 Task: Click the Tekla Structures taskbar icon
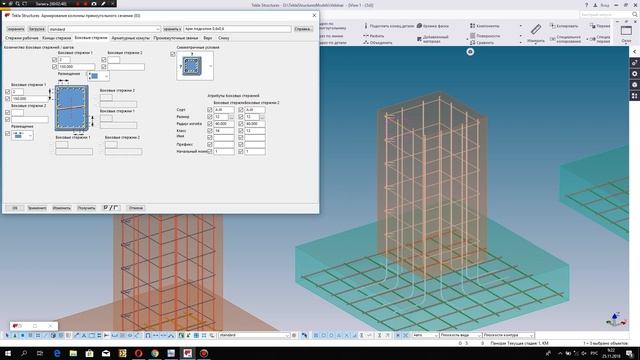click(x=187, y=353)
